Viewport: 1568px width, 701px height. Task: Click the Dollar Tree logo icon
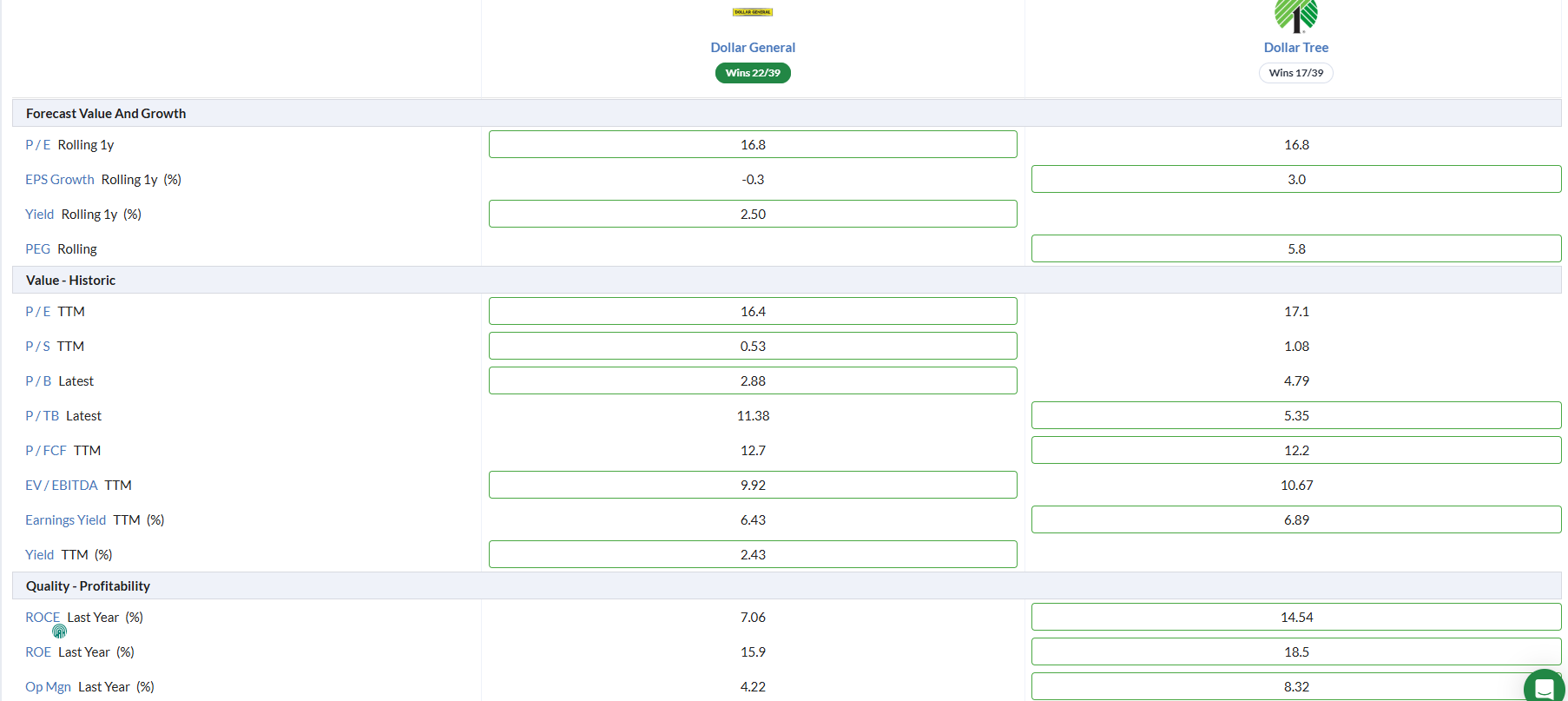pyautogui.click(x=1296, y=16)
